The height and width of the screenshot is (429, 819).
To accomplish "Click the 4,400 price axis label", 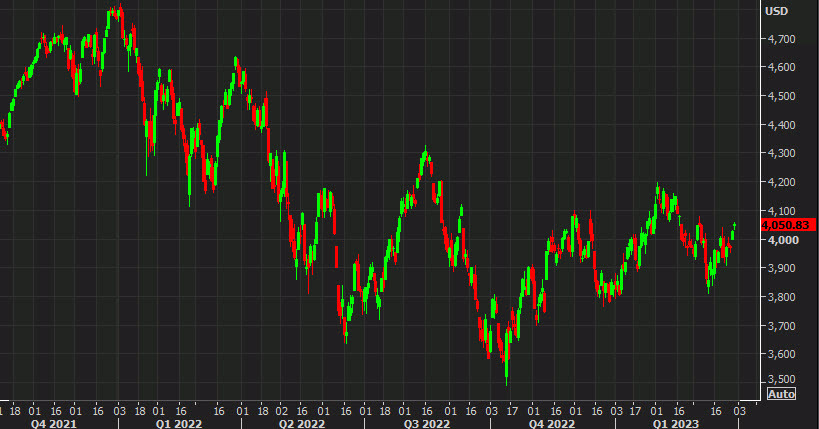I will tap(781, 125).
